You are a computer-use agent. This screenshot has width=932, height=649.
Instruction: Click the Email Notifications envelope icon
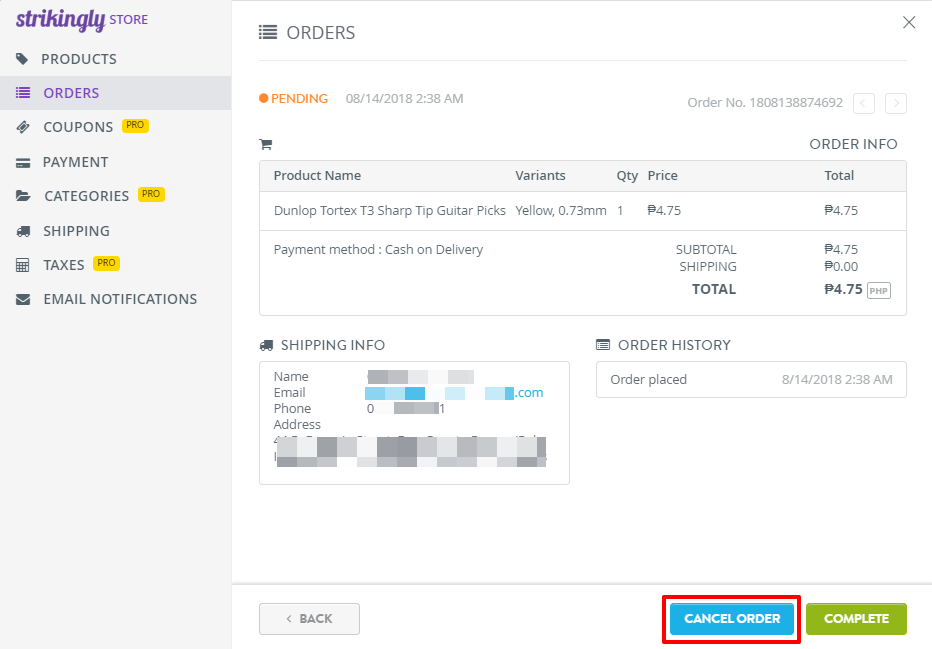click(23, 299)
